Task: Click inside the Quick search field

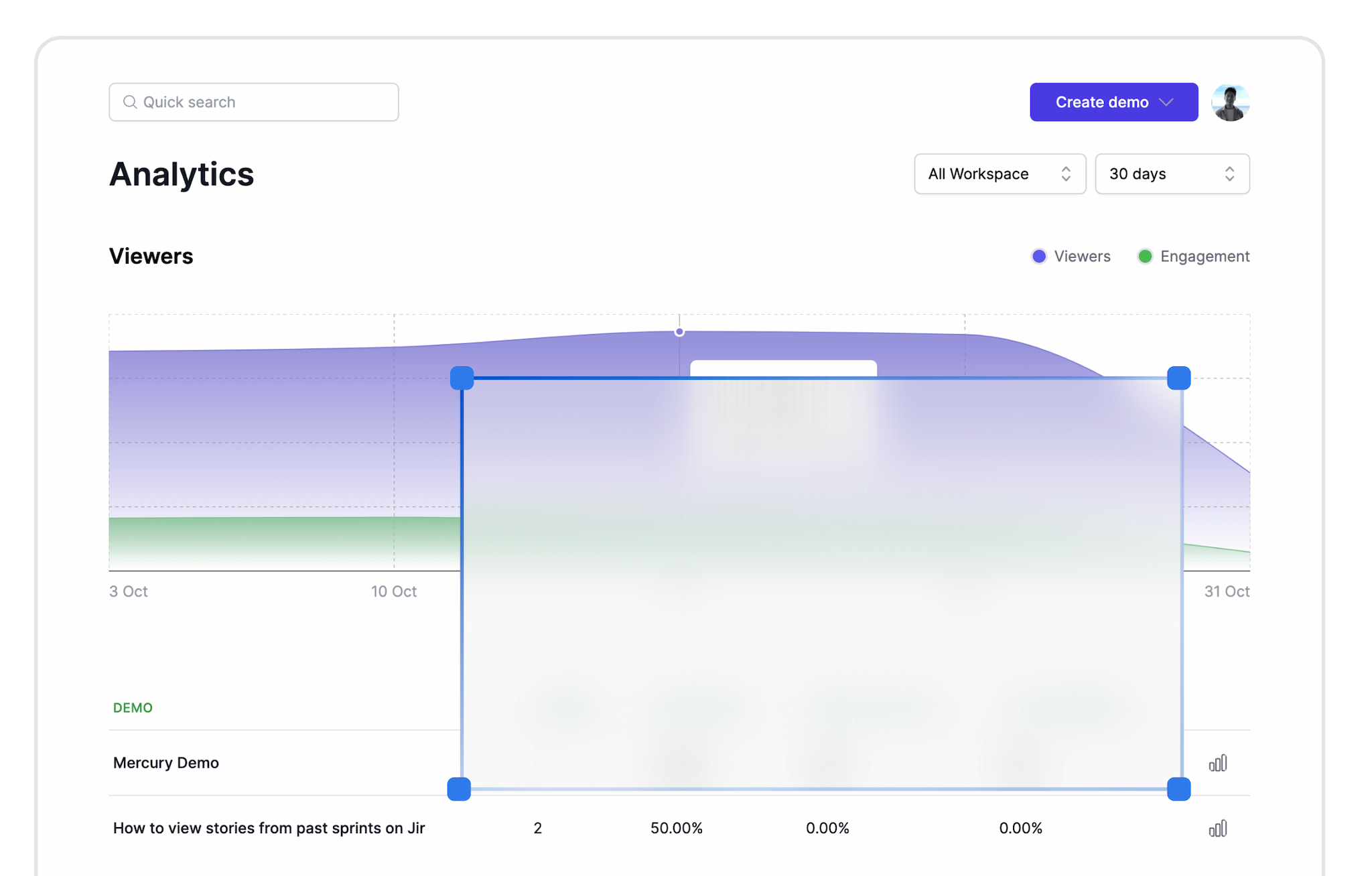Action: (x=253, y=102)
